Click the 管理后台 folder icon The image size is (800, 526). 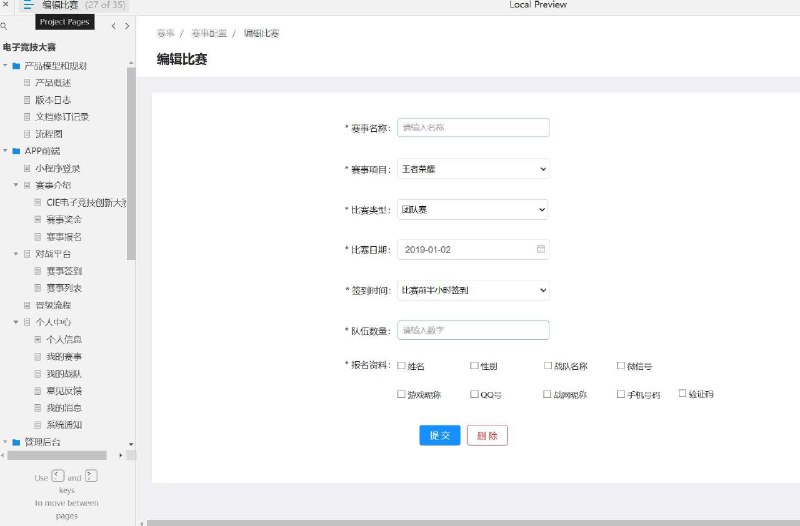pyautogui.click(x=16, y=442)
